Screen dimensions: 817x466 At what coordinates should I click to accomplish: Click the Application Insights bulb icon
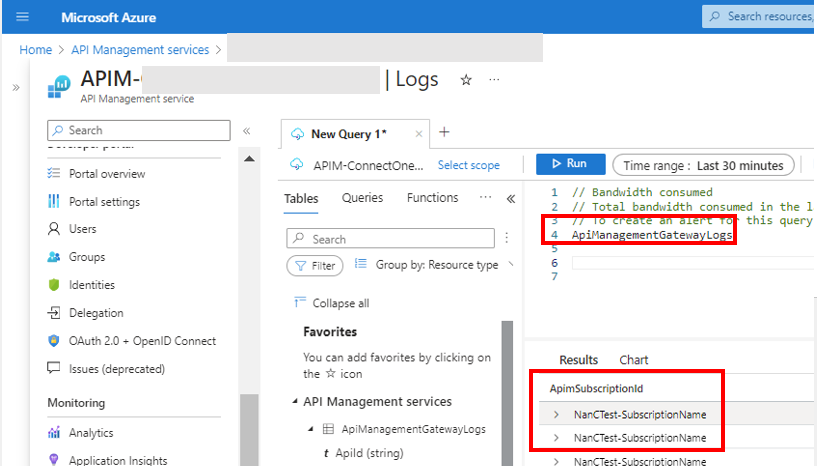54,459
